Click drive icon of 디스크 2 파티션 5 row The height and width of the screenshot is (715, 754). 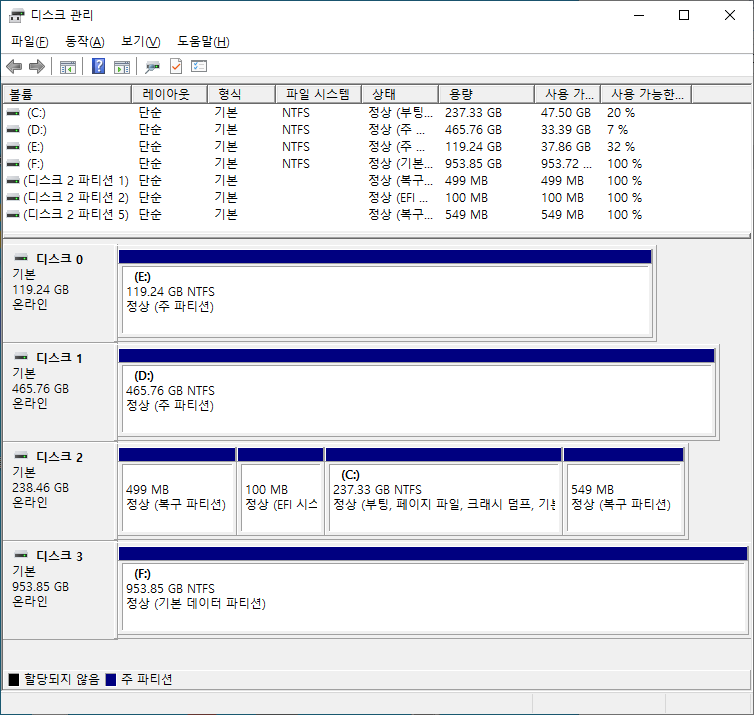pyautogui.click(x=13, y=214)
